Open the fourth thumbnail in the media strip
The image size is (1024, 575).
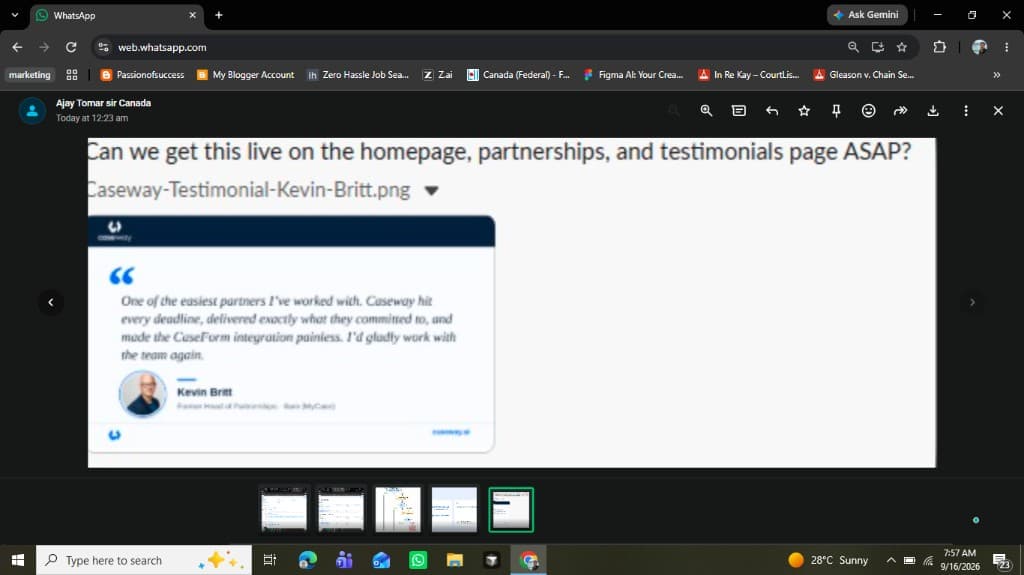click(x=454, y=509)
